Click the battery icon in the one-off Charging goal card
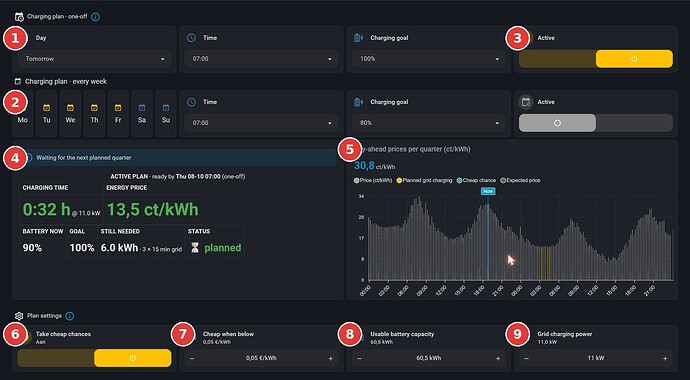690x380 pixels. click(x=359, y=38)
